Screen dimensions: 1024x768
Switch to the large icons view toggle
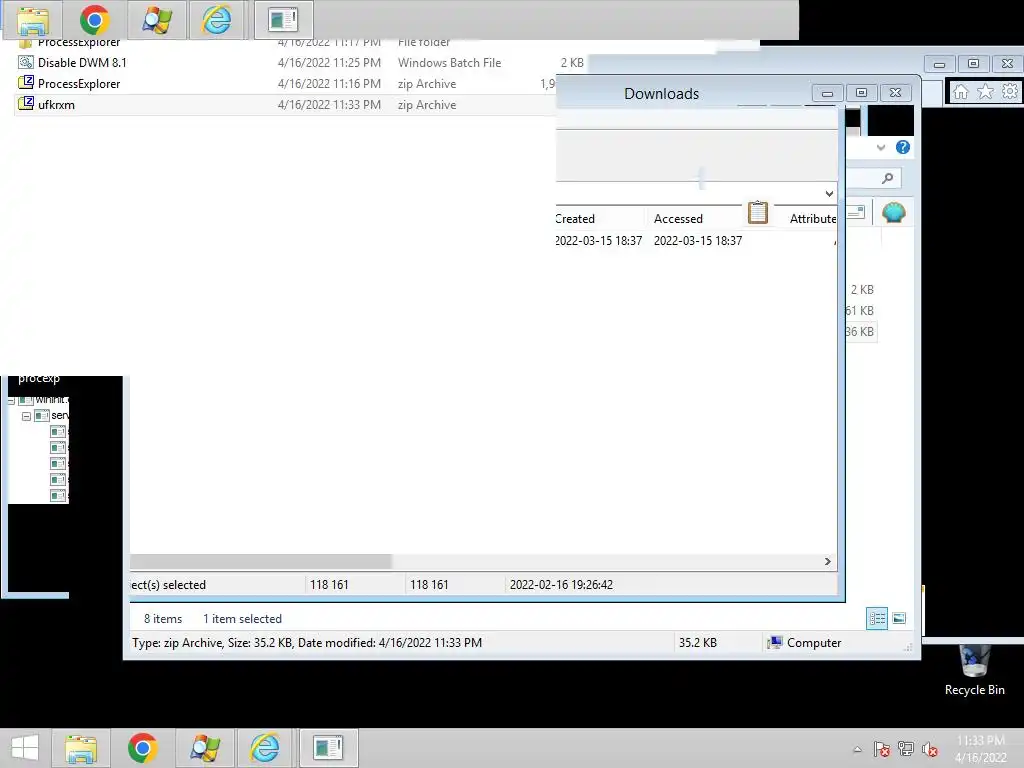899,618
